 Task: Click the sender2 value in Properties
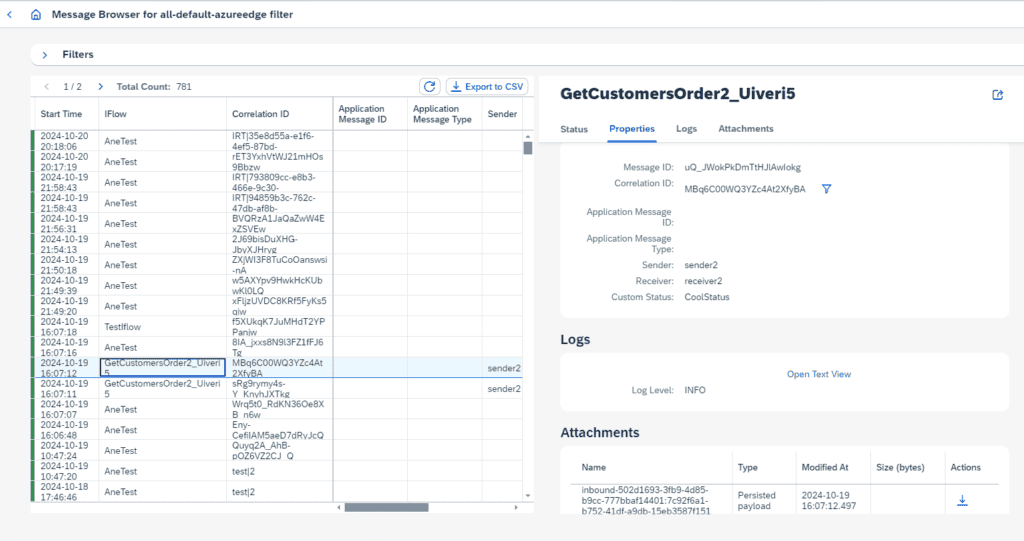701,265
